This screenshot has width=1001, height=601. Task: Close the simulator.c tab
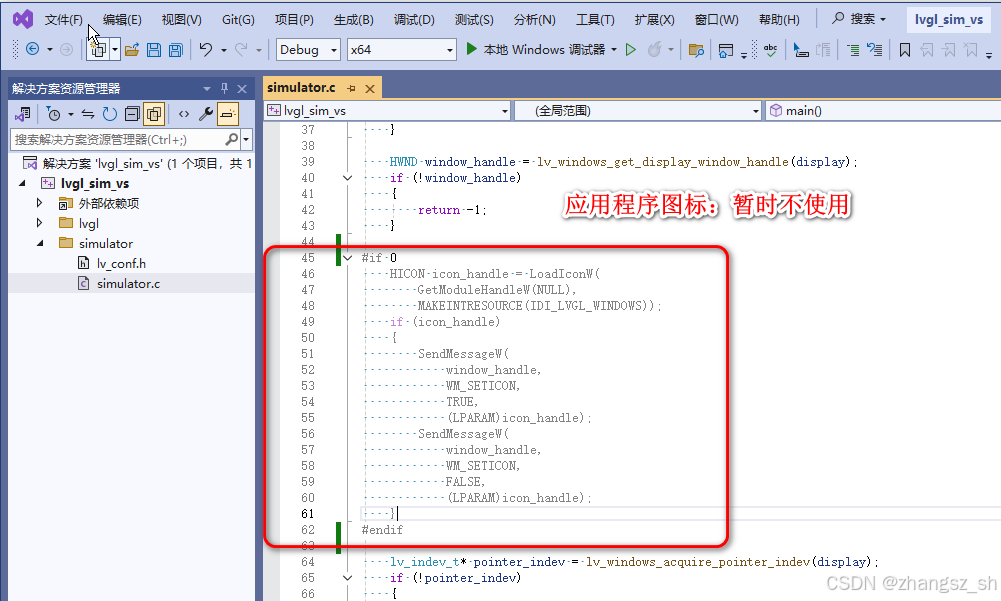tap(370, 88)
